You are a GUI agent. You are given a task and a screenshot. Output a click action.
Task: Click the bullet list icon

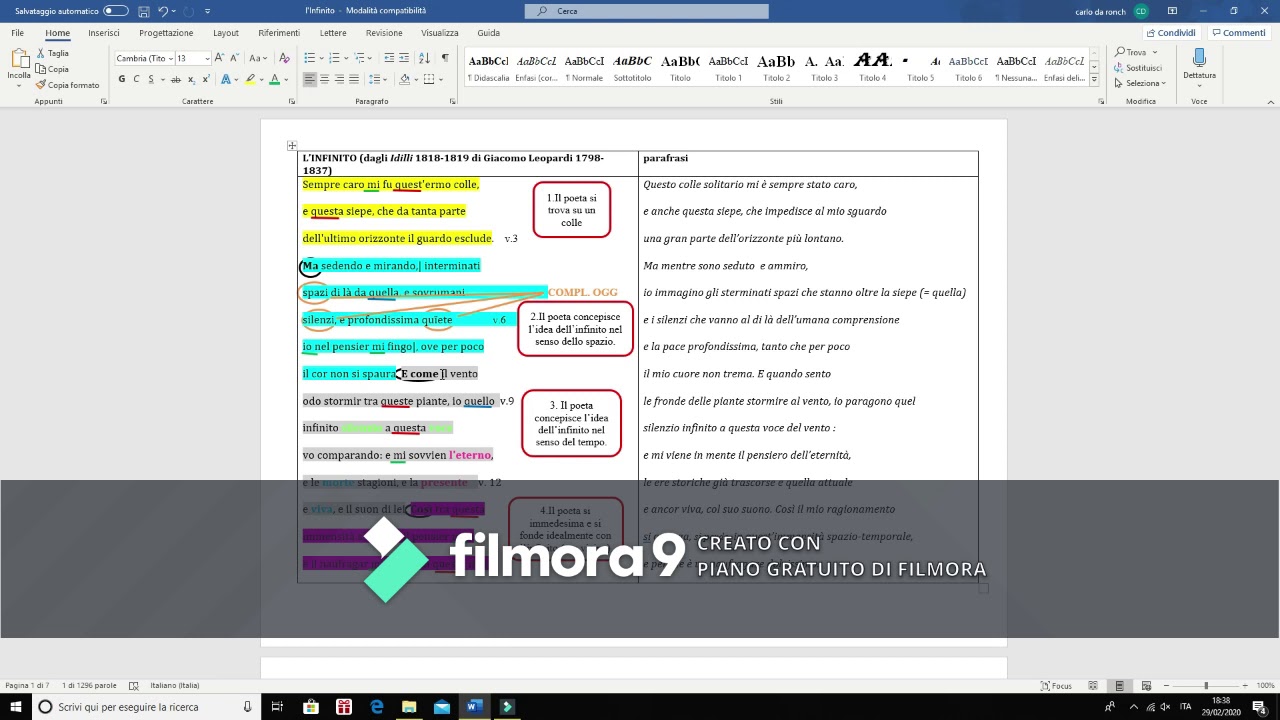click(x=309, y=58)
